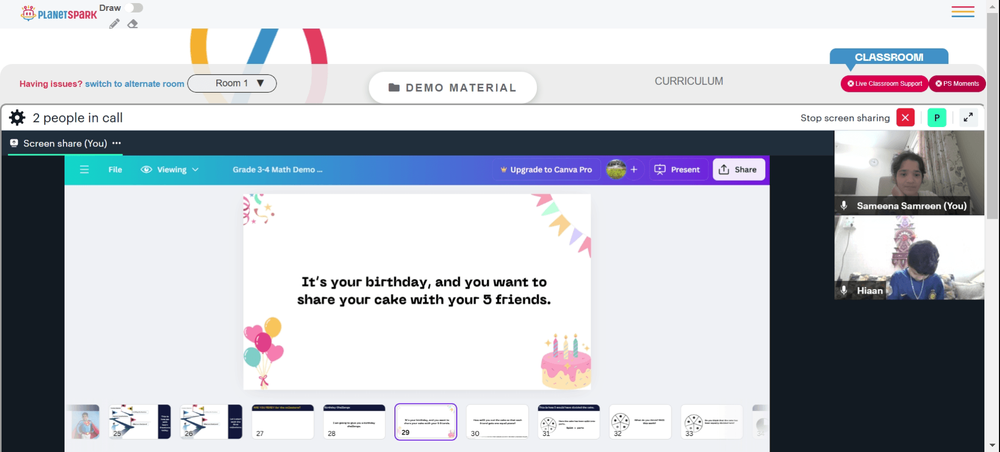Click the Canva profile avatar
The width and height of the screenshot is (1000, 452).
click(615, 169)
